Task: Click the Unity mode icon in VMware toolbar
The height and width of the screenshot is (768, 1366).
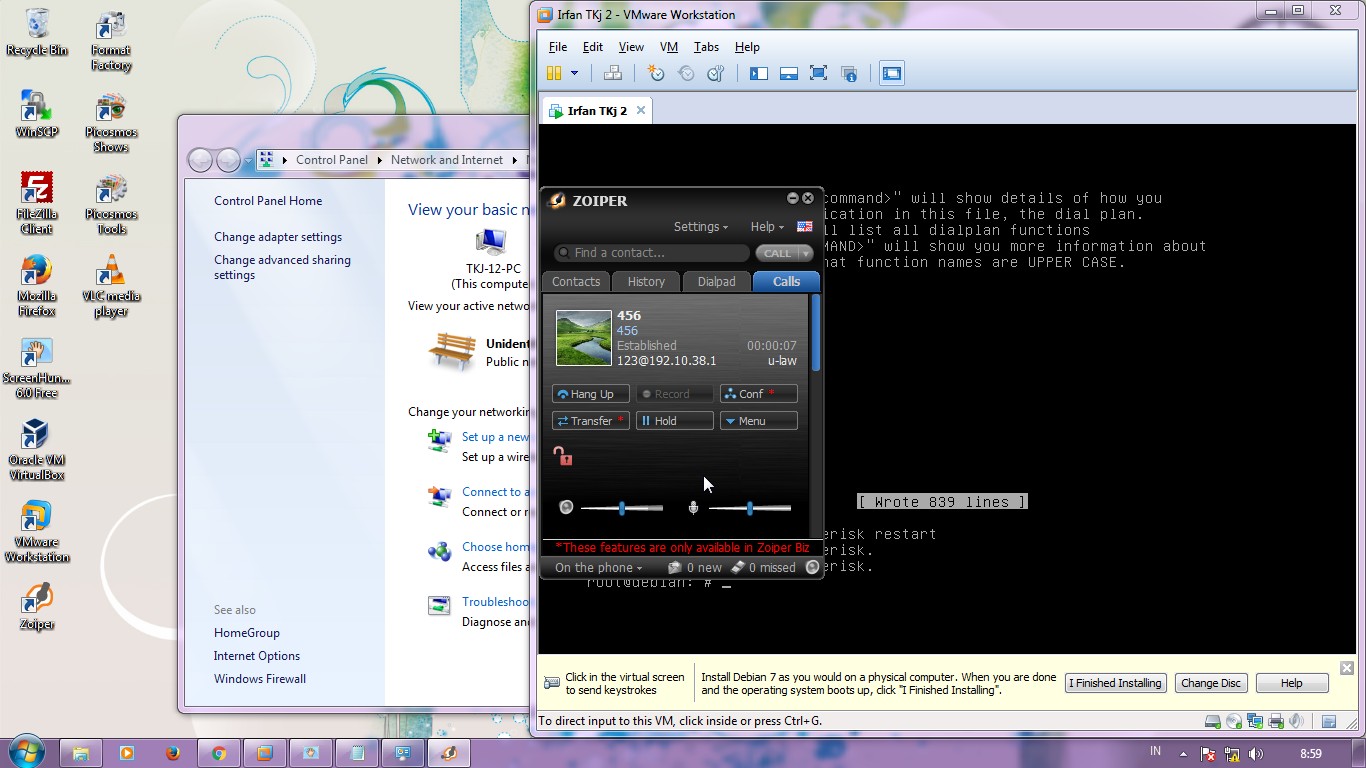Action: [x=849, y=73]
